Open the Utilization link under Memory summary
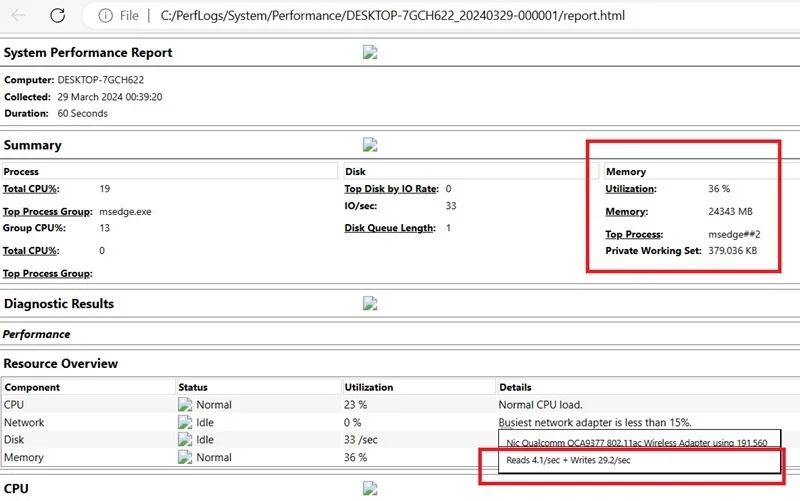800x501 pixels. pos(631,189)
